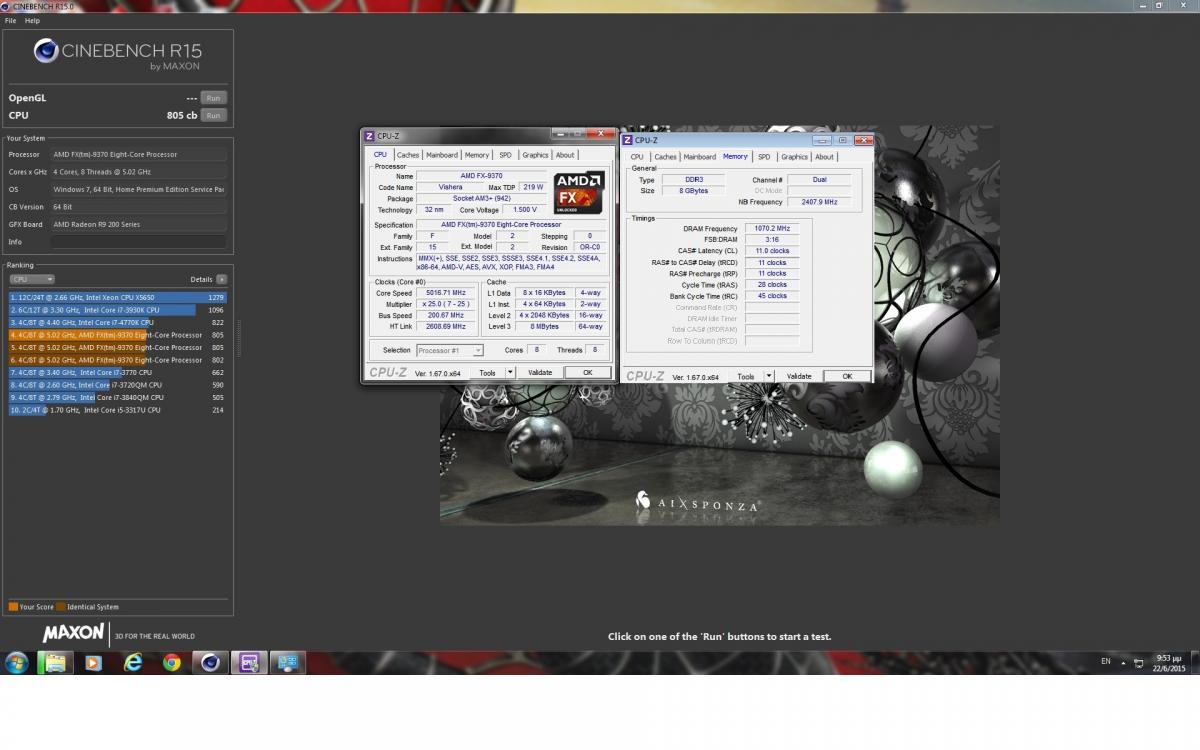Open the Caches tab in the left CPU-Z window
The width and height of the screenshot is (1200, 750).
click(408, 155)
